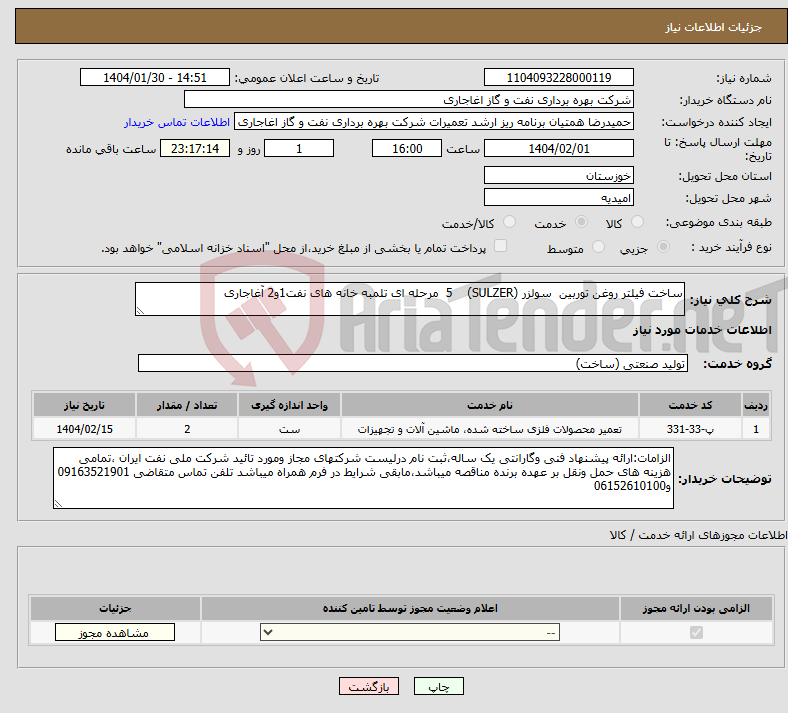Click the announcement date field 1404/01/30 - 14:51

tap(155, 77)
